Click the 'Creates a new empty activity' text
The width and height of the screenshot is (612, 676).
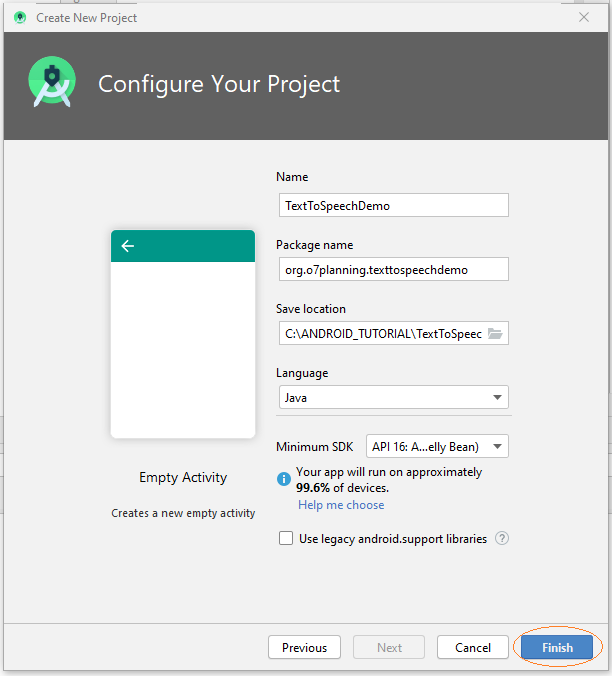pos(183,513)
